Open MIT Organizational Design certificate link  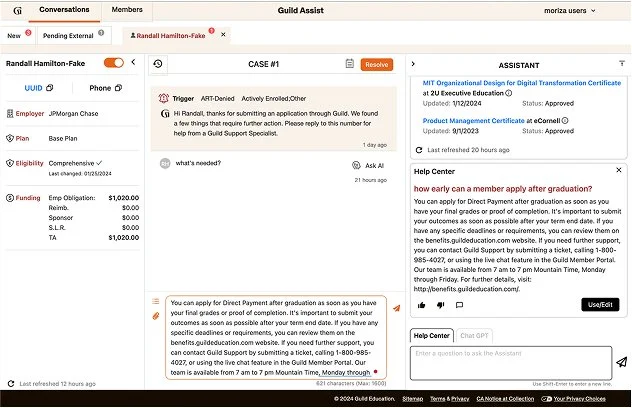[x=522, y=83]
